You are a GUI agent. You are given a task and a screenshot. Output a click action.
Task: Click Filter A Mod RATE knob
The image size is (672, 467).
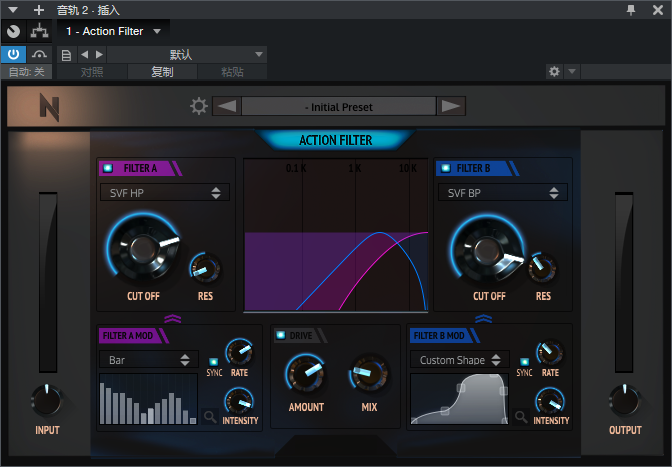coord(239,352)
